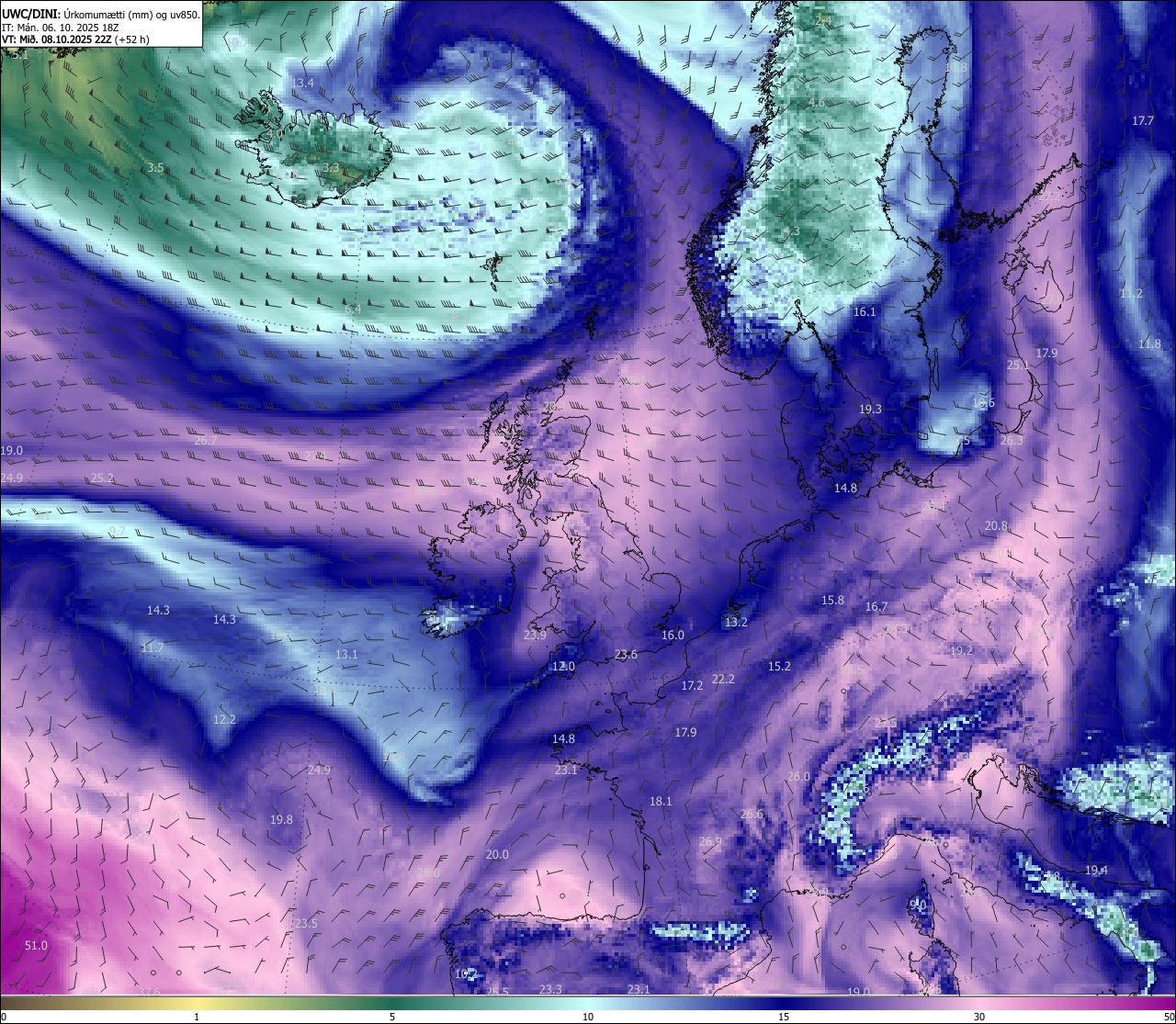Click the 23.9 value over southwest England
This screenshot has height=1024, width=1176.
pyautogui.click(x=535, y=636)
